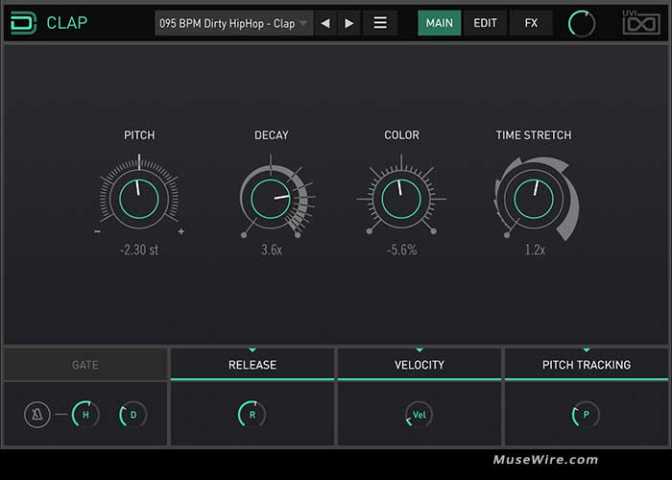The height and width of the screenshot is (480, 672).
Task: Switch to the EDIT tab
Action: tap(485, 23)
